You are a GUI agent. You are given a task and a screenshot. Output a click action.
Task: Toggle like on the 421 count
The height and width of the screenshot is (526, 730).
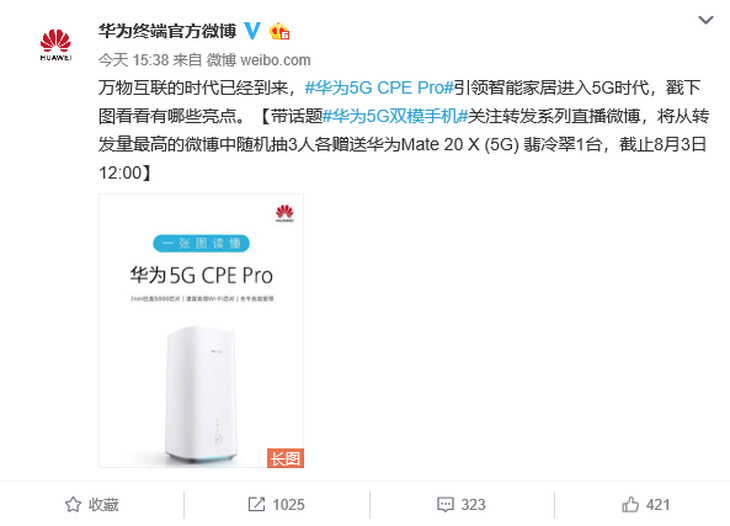(x=646, y=505)
